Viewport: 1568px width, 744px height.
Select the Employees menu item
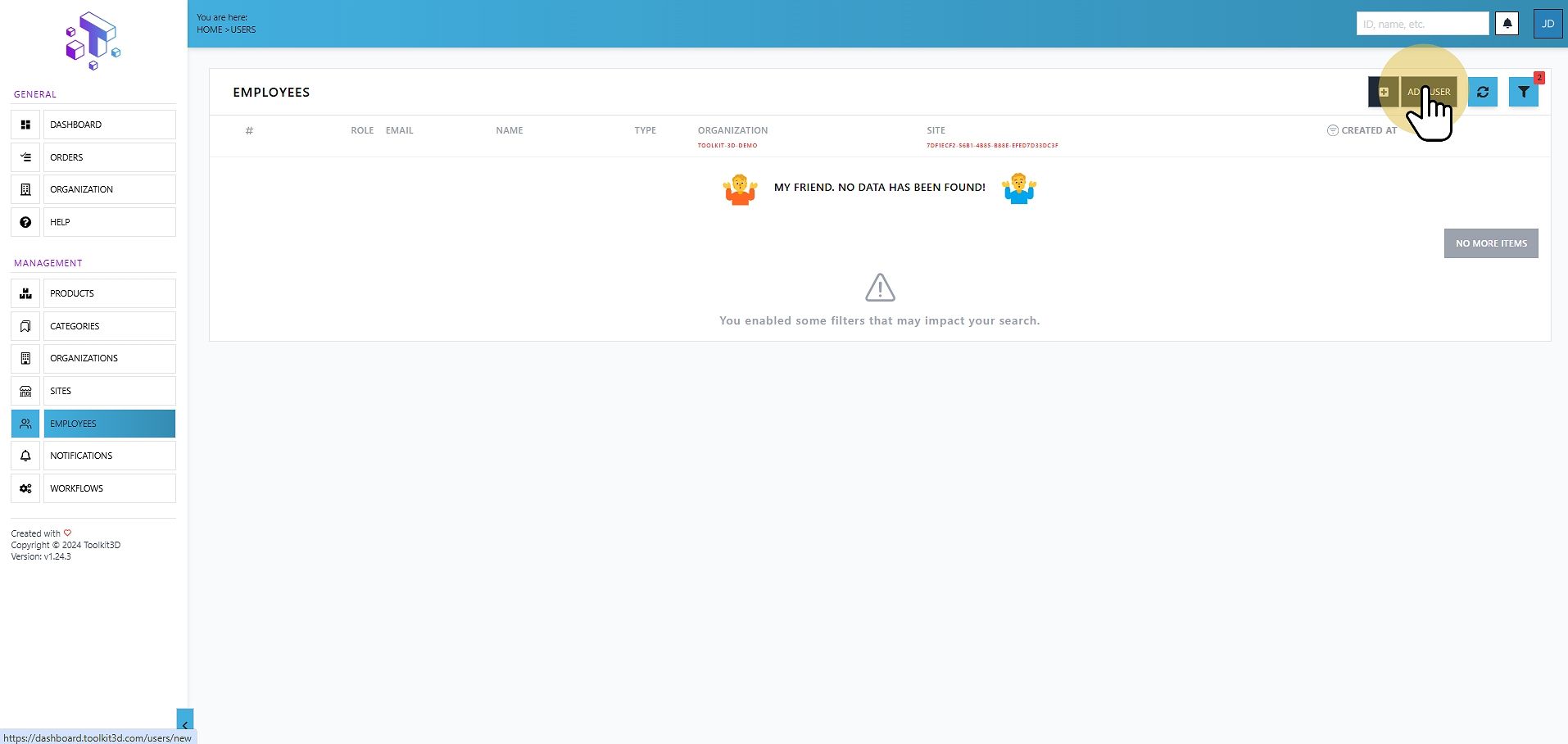(109, 424)
